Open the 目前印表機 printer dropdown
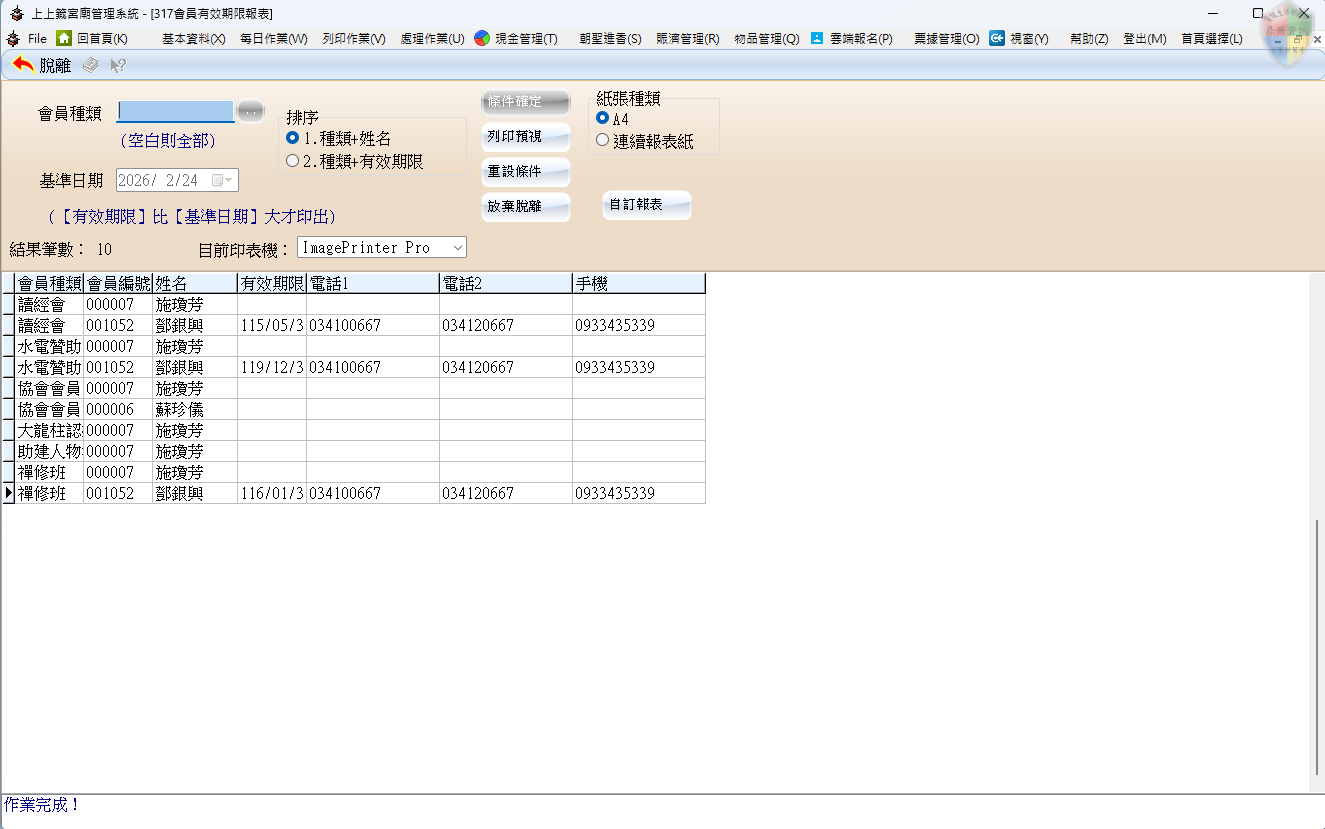Image resolution: width=1325 pixels, height=829 pixels. 457,247
